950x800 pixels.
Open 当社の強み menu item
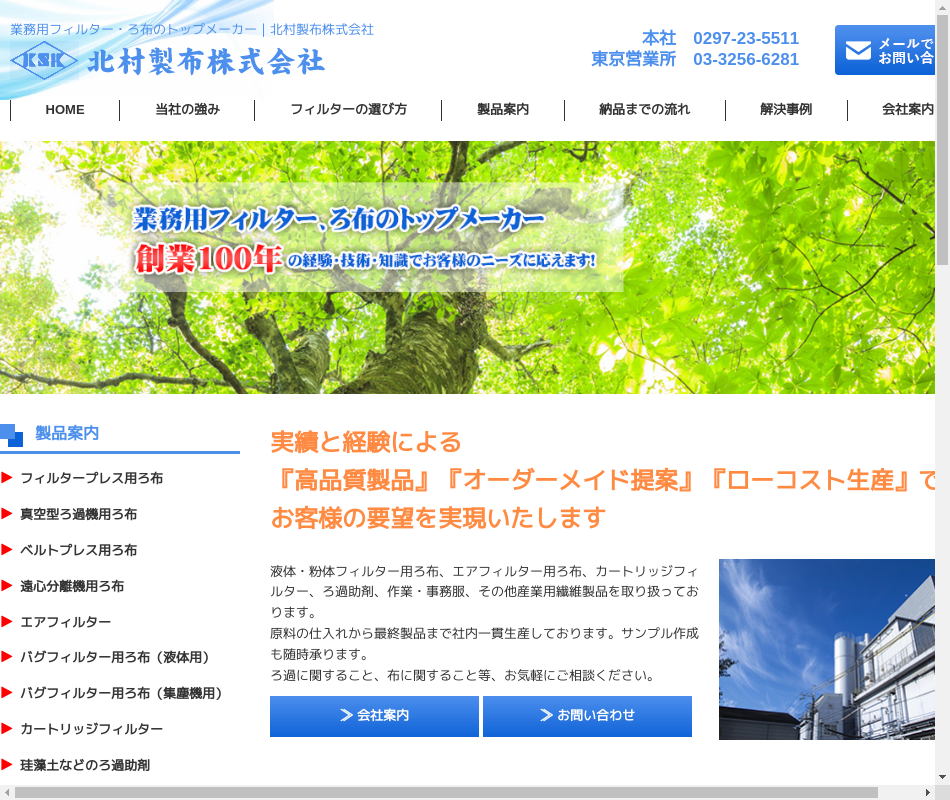click(187, 110)
